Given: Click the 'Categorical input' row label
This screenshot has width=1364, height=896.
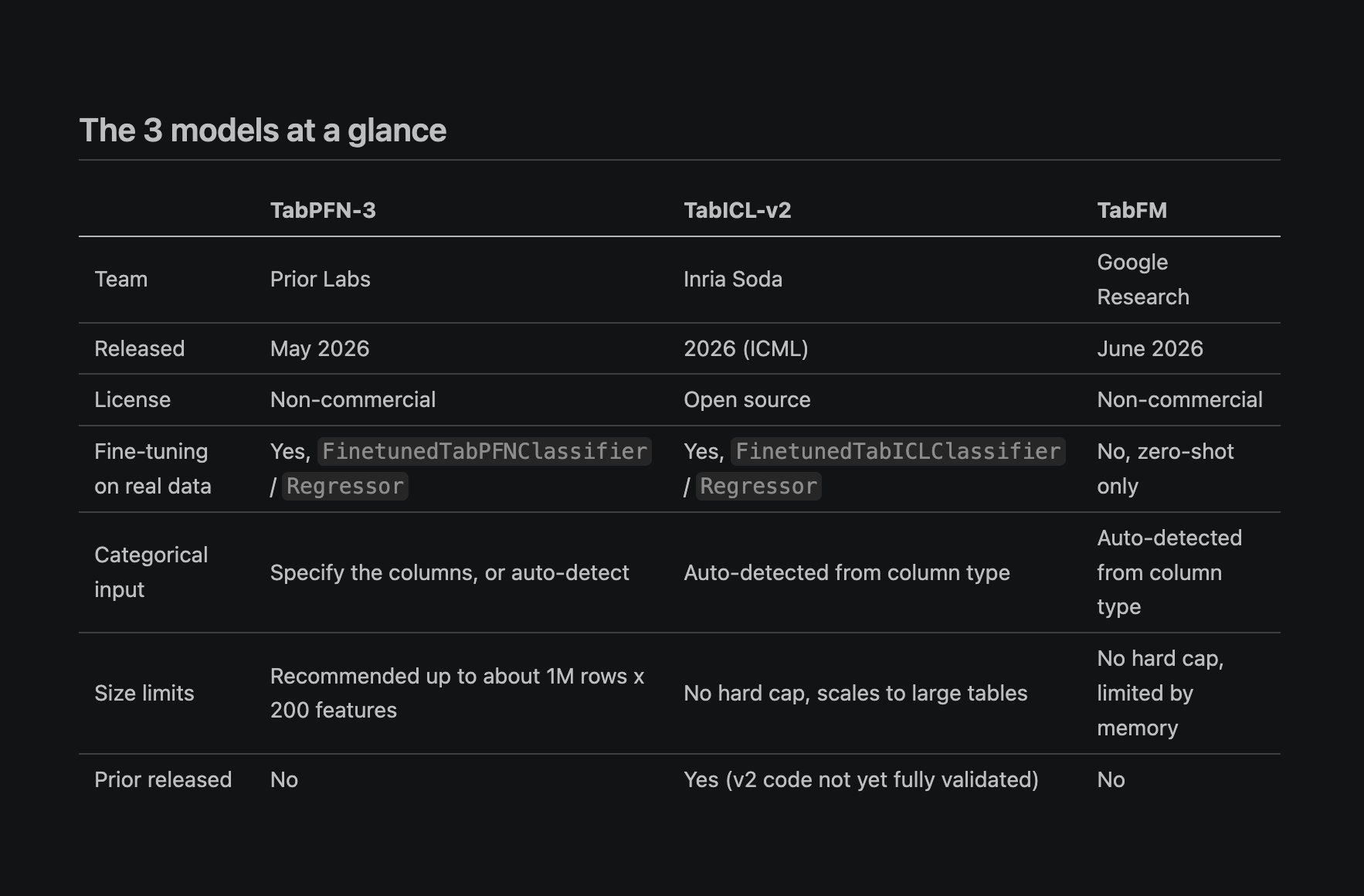Looking at the screenshot, I should point(151,572).
